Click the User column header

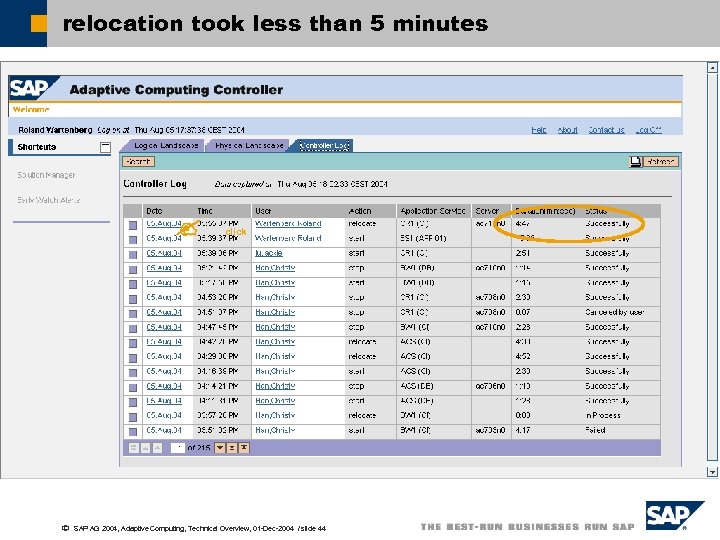click(263, 211)
